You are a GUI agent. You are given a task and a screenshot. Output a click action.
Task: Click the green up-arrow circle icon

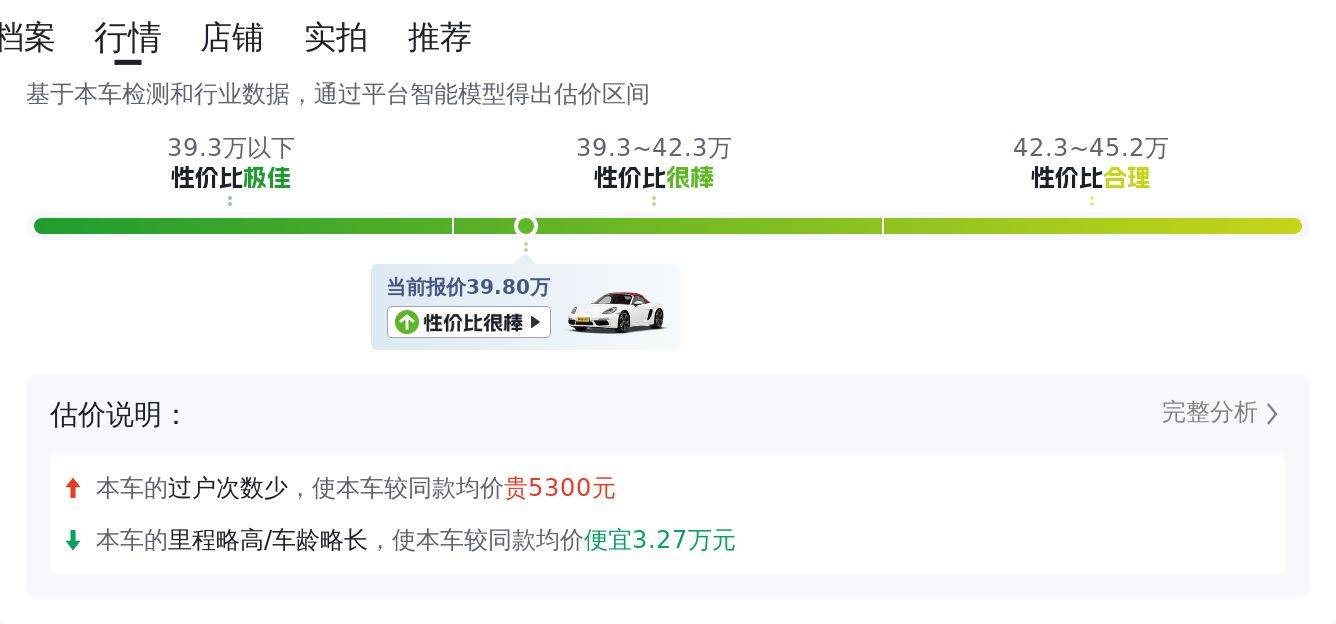coord(406,322)
